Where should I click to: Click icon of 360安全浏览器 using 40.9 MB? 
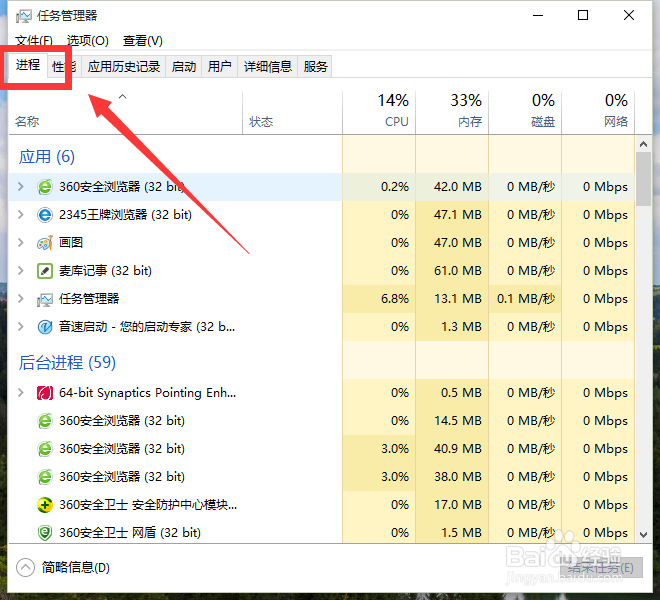45,449
